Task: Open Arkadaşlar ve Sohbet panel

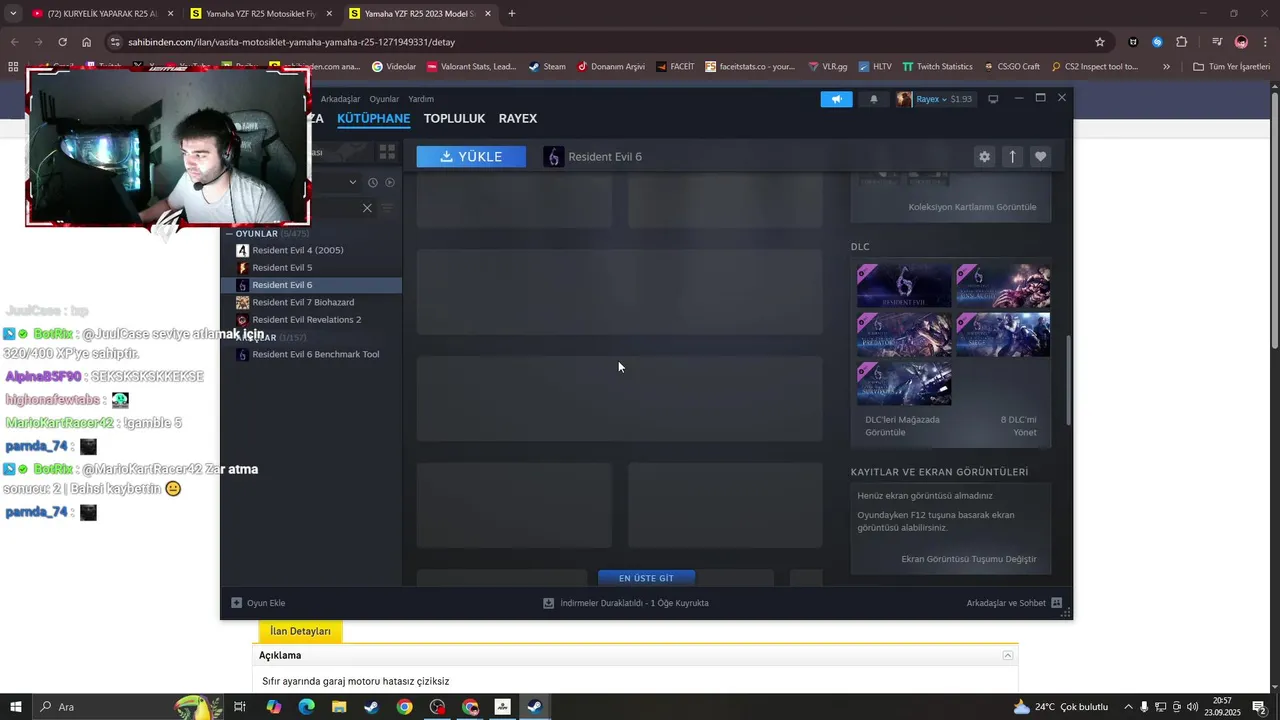Action: point(1014,603)
